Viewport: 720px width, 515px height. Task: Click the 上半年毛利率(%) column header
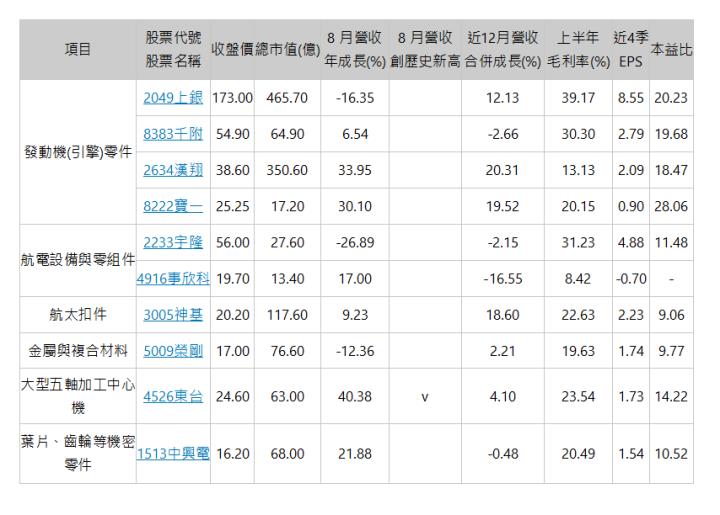tap(578, 49)
